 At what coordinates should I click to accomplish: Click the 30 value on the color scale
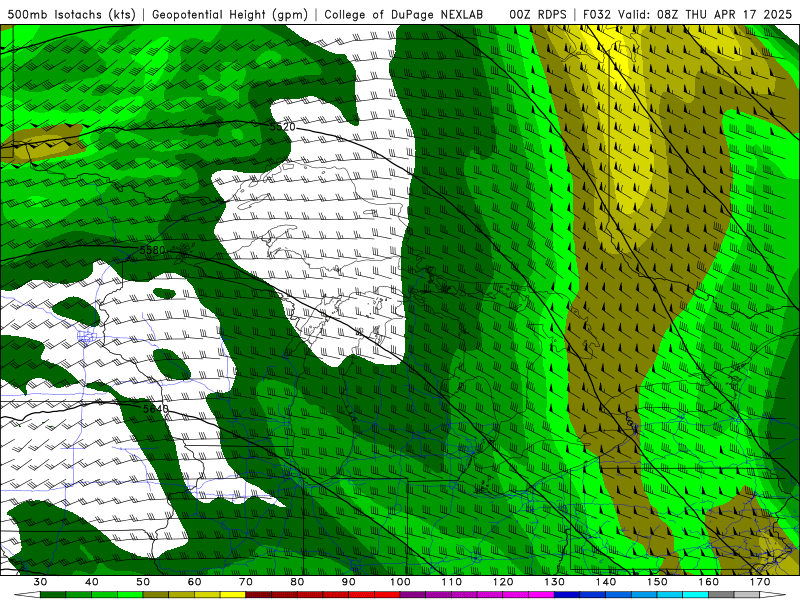pos(40,582)
